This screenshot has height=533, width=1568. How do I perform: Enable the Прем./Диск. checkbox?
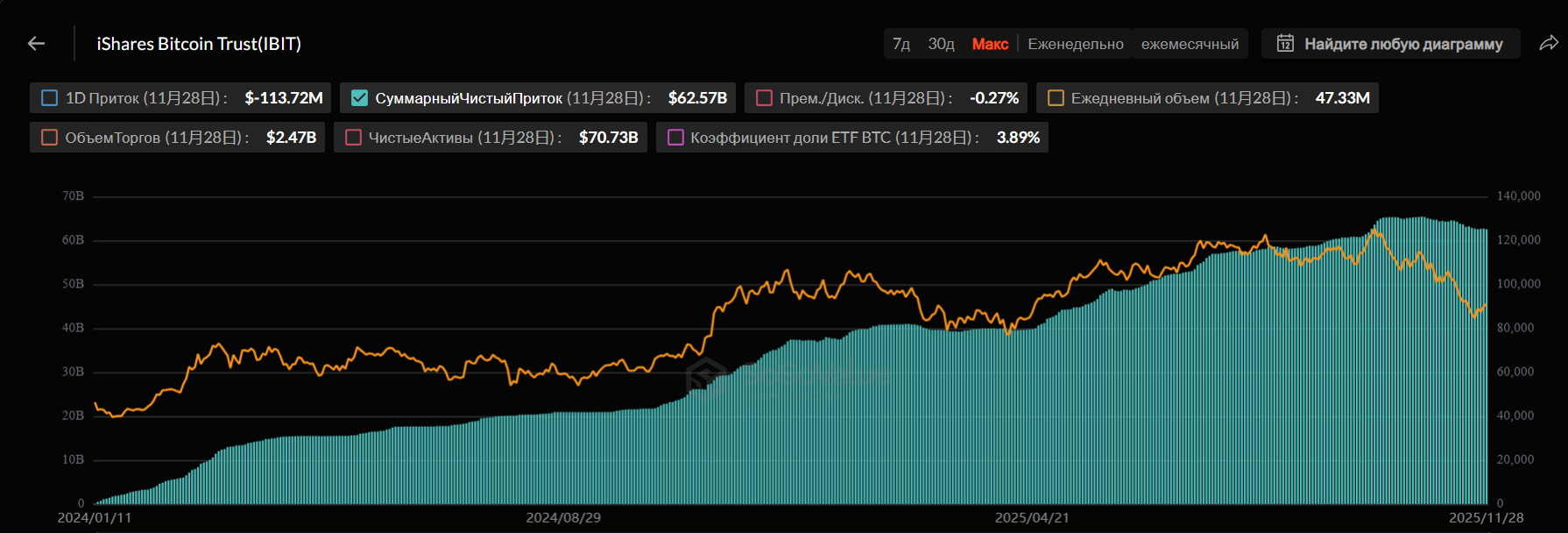[x=764, y=98]
